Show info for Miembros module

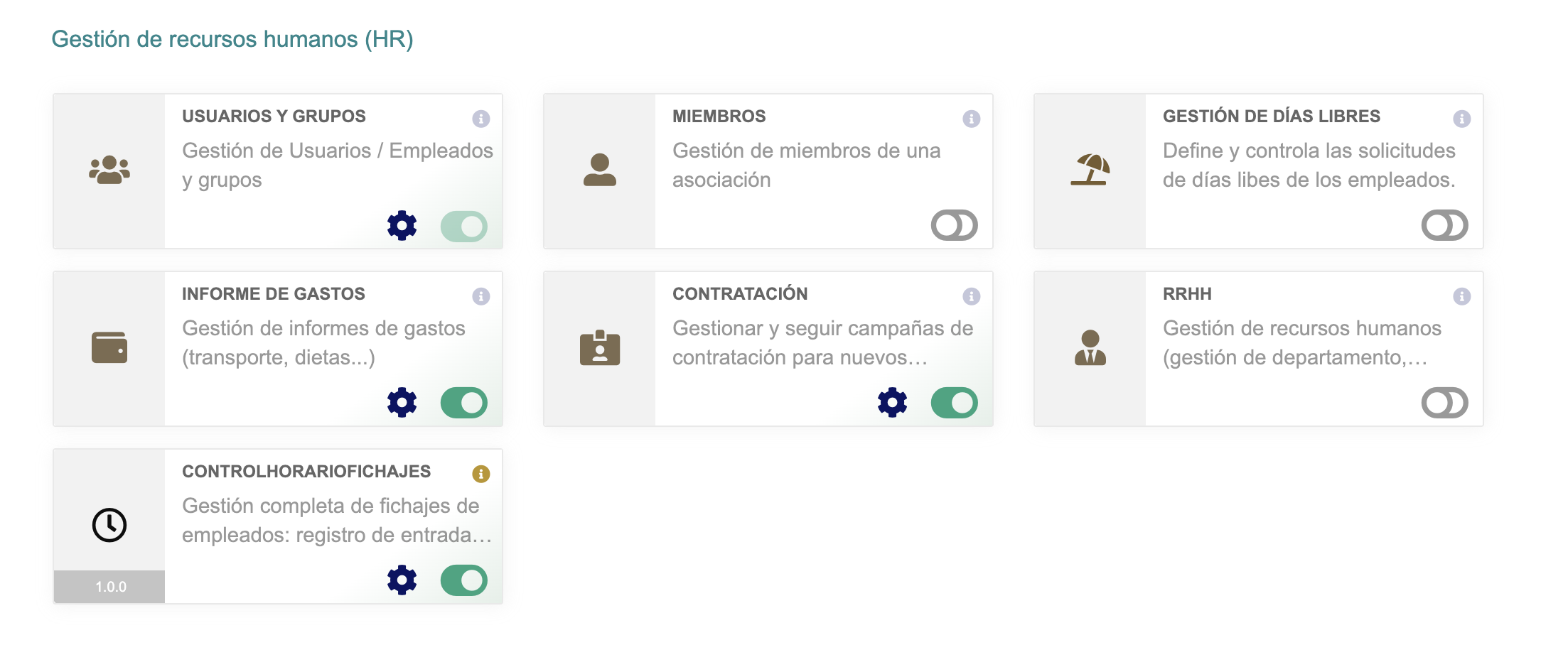click(971, 119)
